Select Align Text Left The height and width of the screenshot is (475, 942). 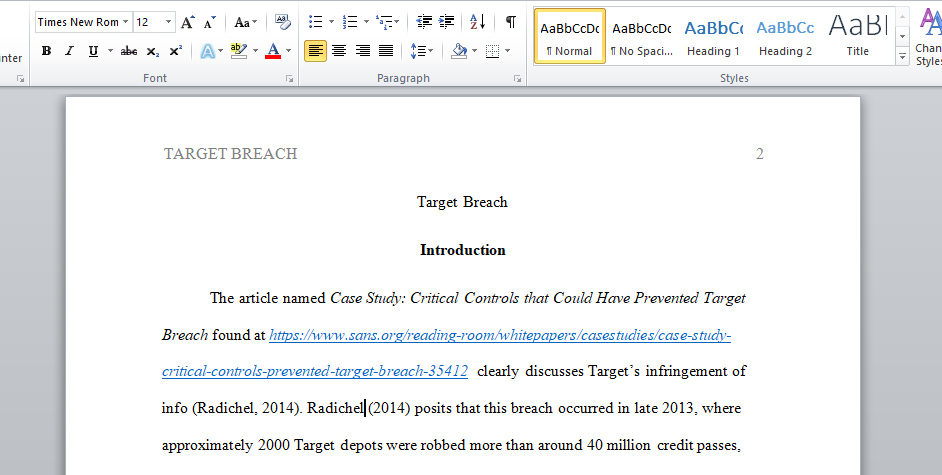click(x=315, y=51)
